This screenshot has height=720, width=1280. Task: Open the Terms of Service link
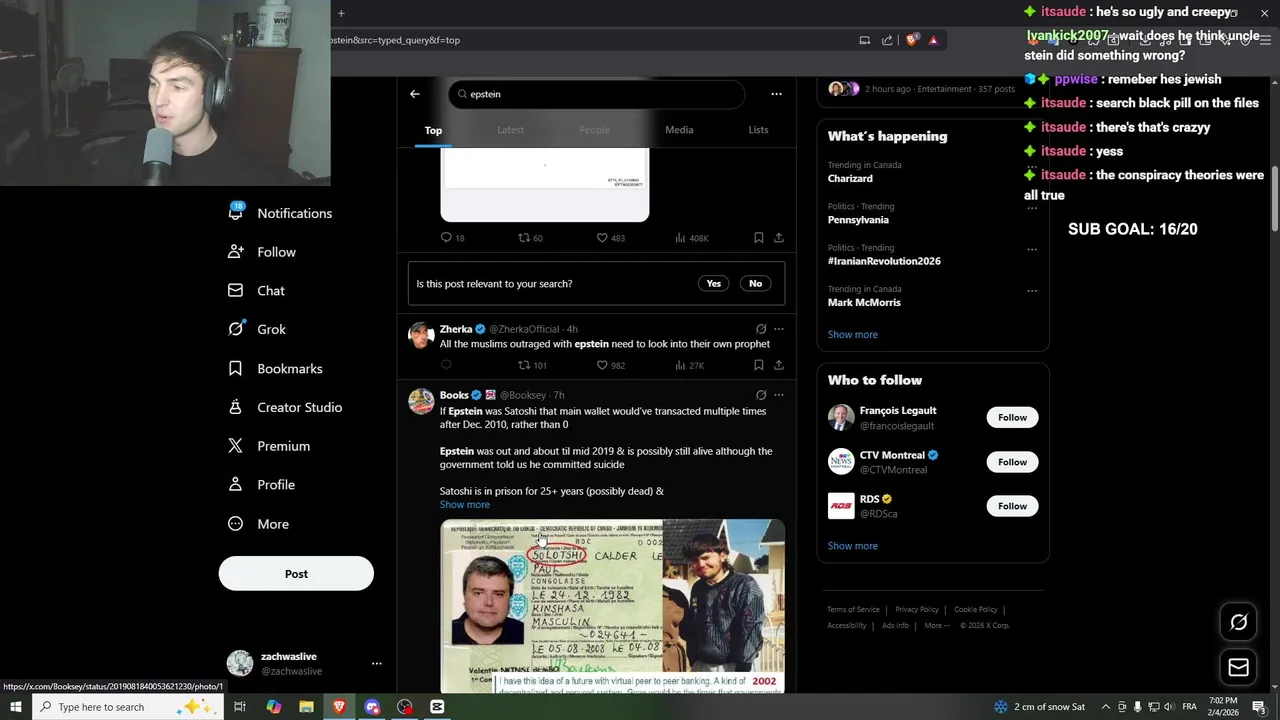tap(853, 610)
